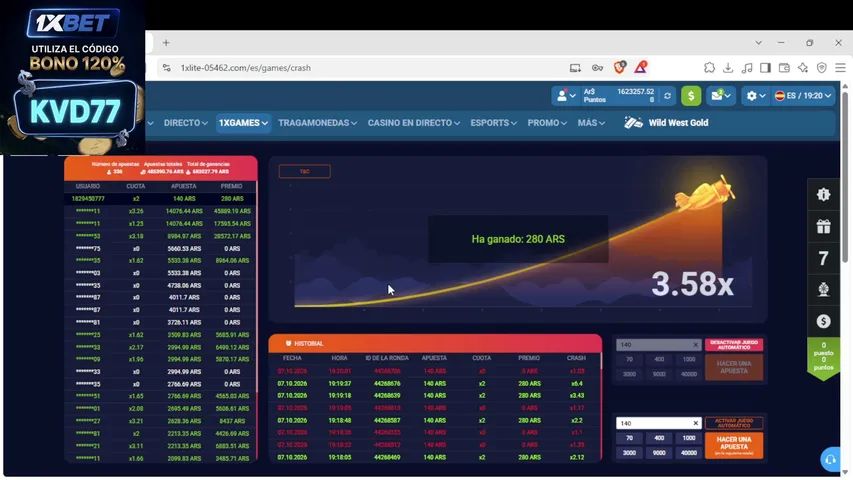Open the browser downloads icon
Screen dimensions: 853x480
[x=728, y=68]
